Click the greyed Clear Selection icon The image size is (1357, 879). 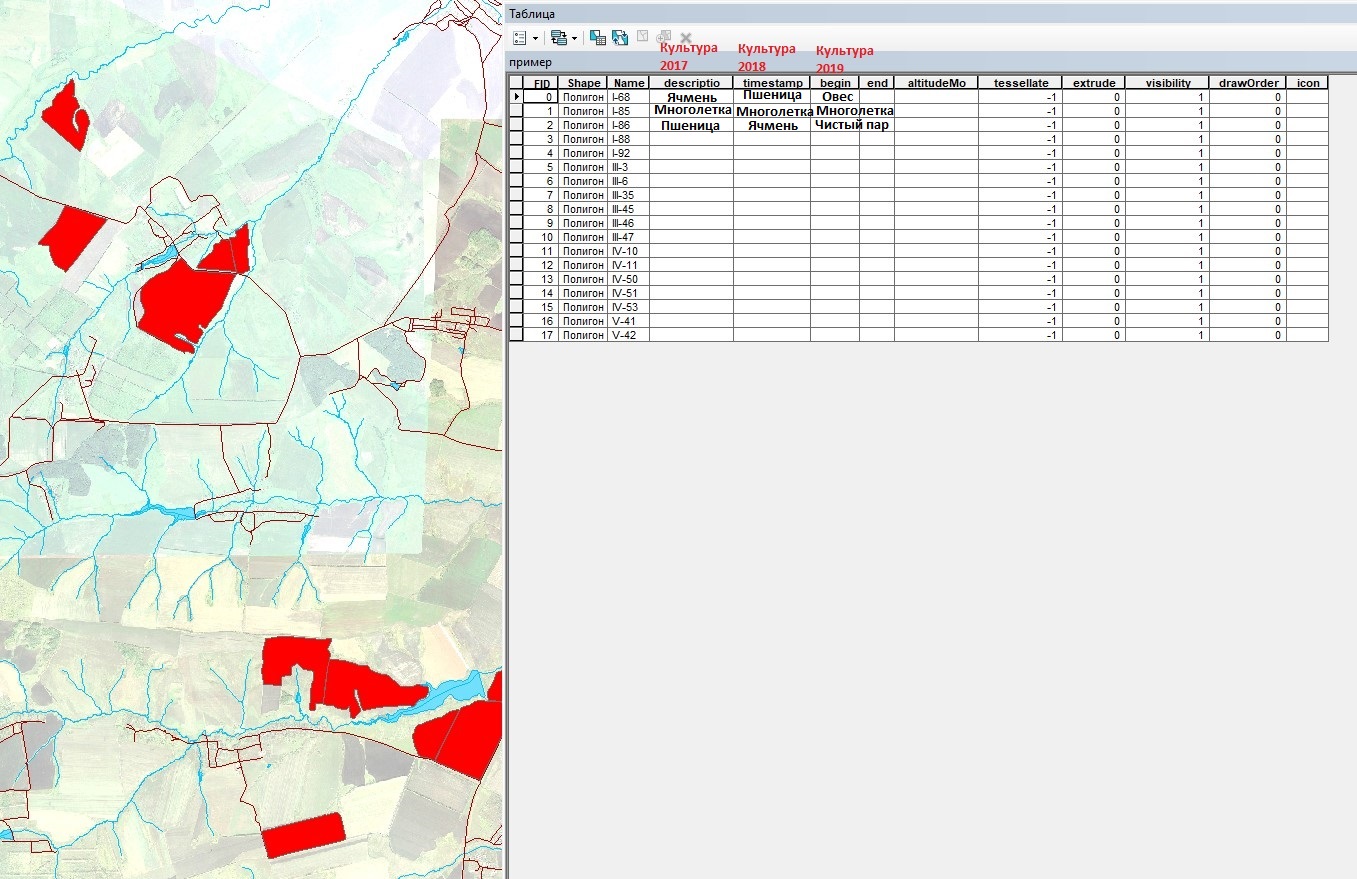[x=643, y=37]
